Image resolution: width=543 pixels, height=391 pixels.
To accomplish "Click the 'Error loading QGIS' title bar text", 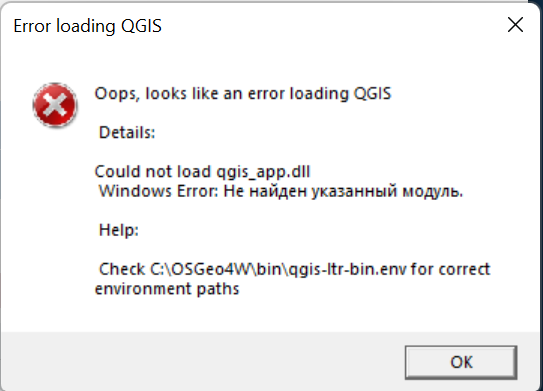I will pyautogui.click(x=88, y=26).
